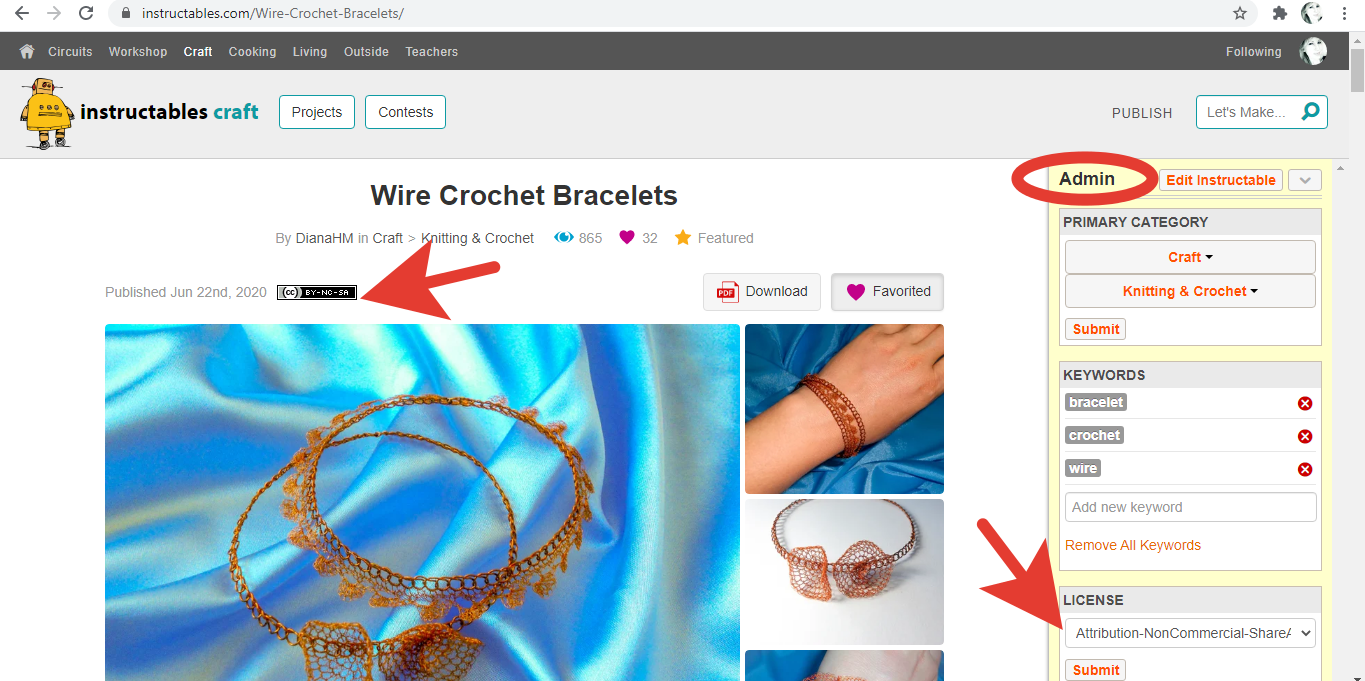Click the Instructables robot logo
This screenshot has height=681, width=1365.
tap(47, 113)
